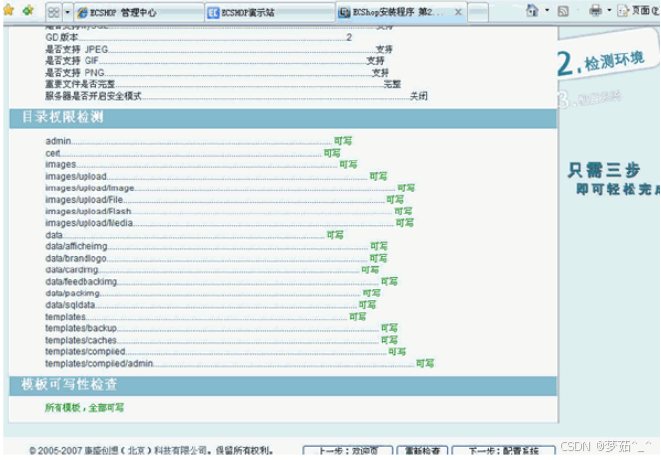Viewport: 661px width, 460px height.
Task: Expand the tab list dropdown arrow
Action: [x=67, y=12]
